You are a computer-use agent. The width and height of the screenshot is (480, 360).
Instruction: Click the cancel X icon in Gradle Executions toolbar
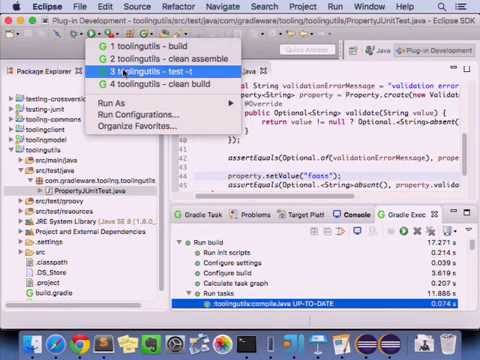[x=417, y=231]
